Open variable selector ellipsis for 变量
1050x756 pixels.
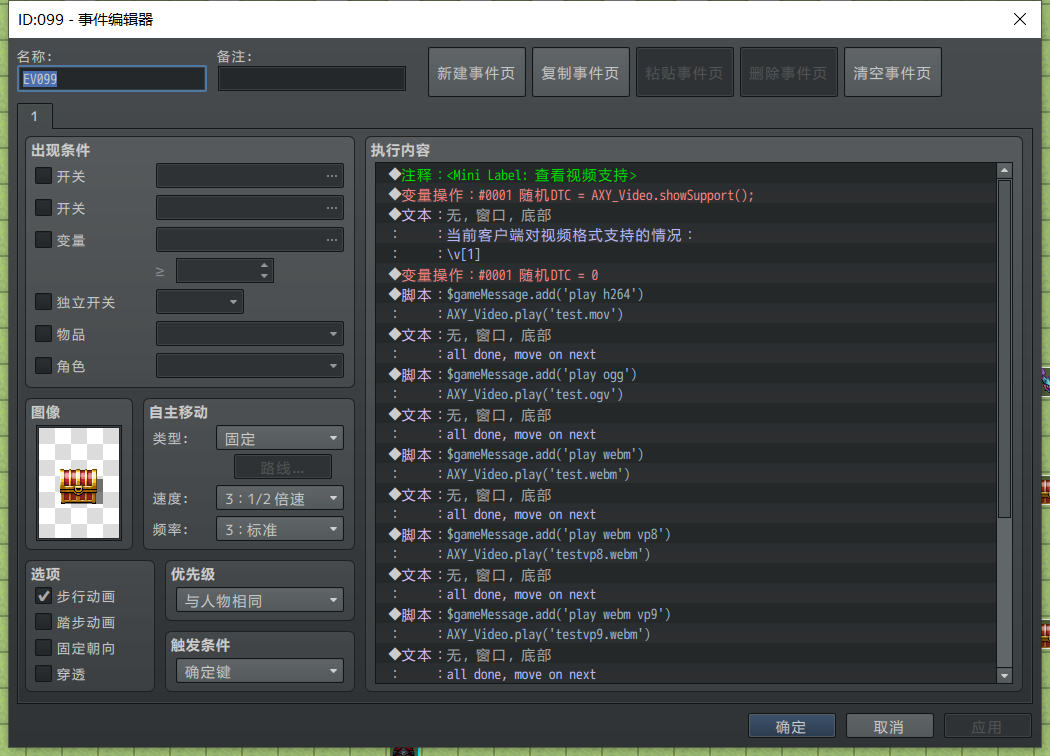[331, 240]
